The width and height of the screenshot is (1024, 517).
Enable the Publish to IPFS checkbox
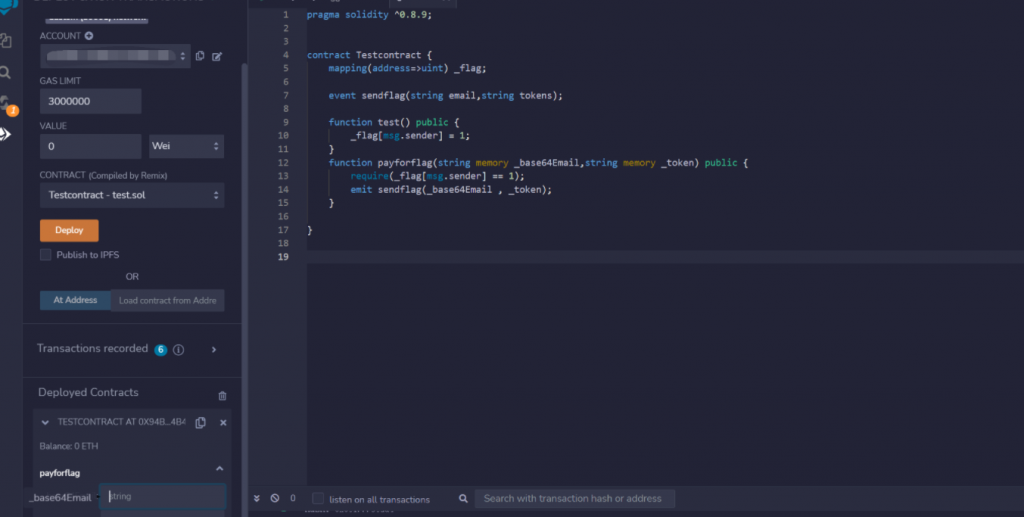coord(46,255)
